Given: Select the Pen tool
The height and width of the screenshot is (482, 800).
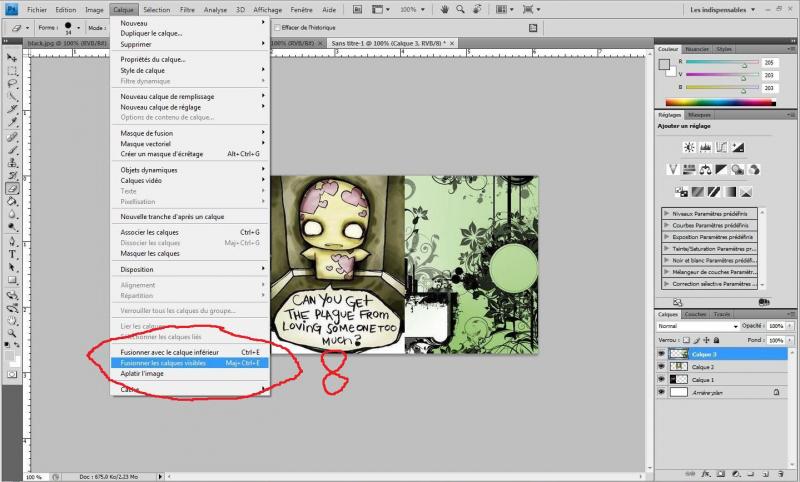Looking at the screenshot, I should [12, 241].
